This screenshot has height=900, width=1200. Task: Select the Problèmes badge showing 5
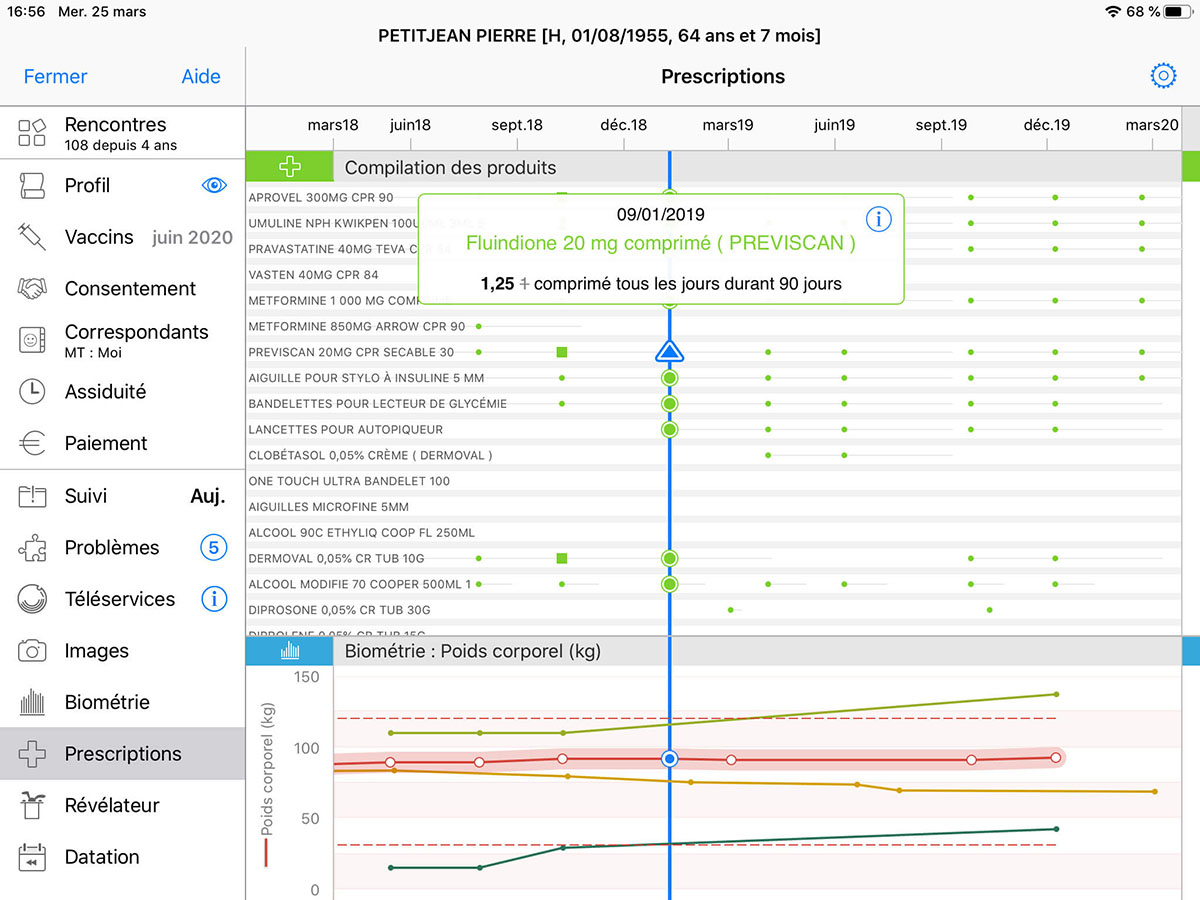coord(214,548)
